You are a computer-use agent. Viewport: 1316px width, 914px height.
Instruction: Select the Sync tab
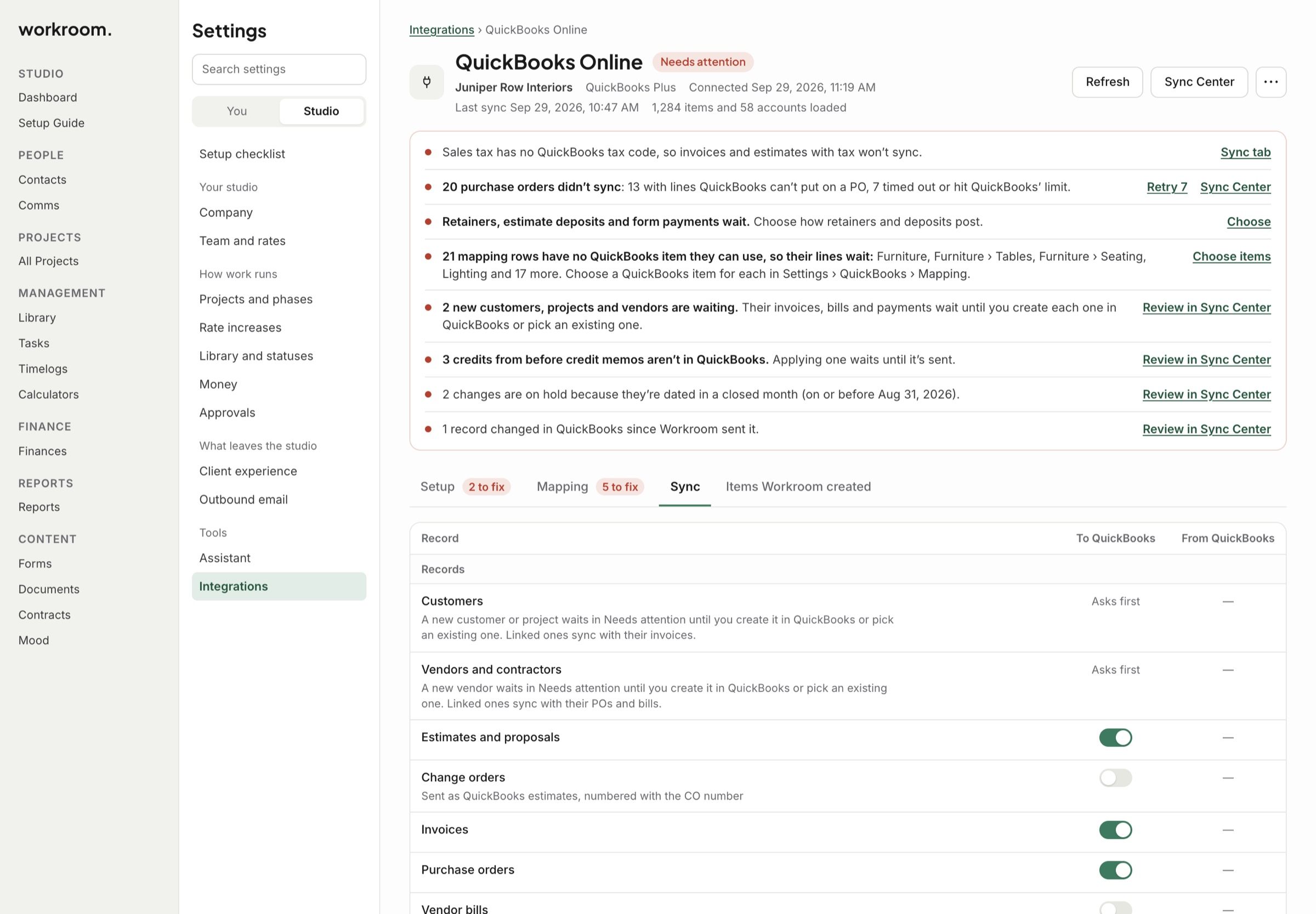685,487
